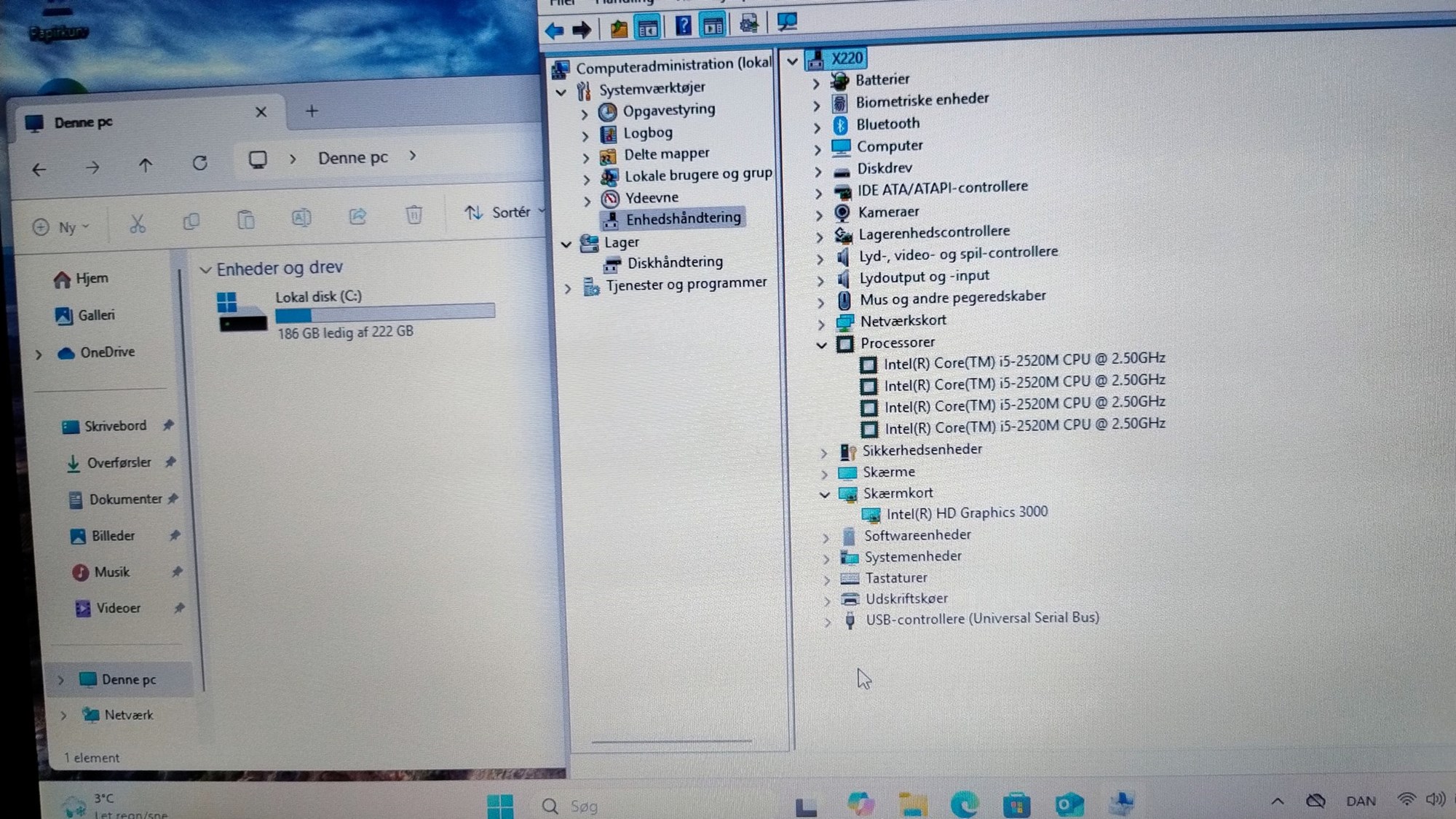This screenshot has height=819, width=1456.
Task: Click the Rename icon in File Explorer toolbar
Action: coord(301,218)
